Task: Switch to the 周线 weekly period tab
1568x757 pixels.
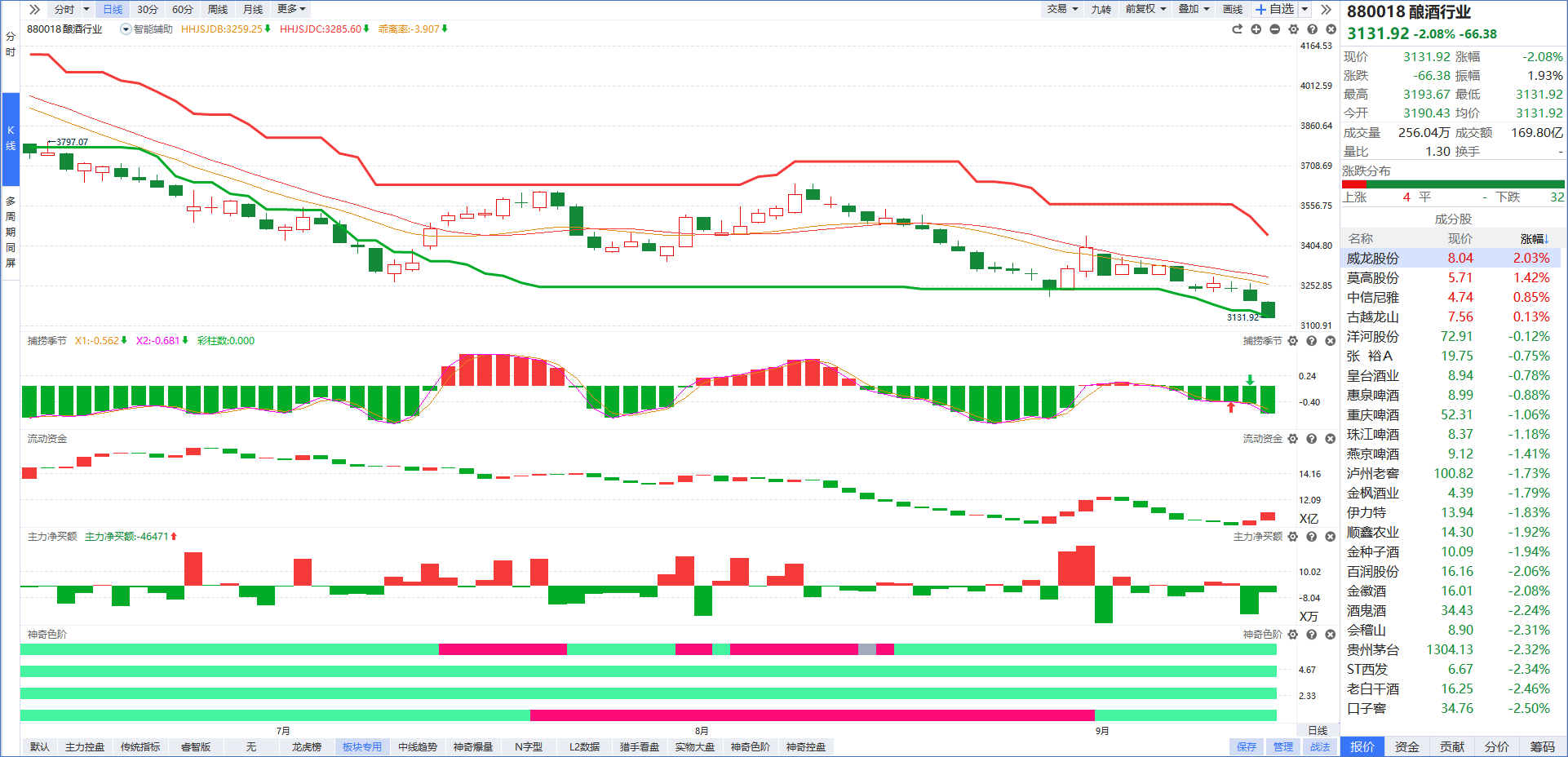Action: click(218, 9)
